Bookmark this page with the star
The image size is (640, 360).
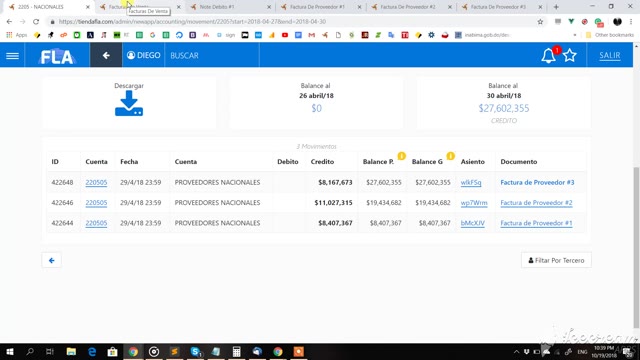pos(540,22)
